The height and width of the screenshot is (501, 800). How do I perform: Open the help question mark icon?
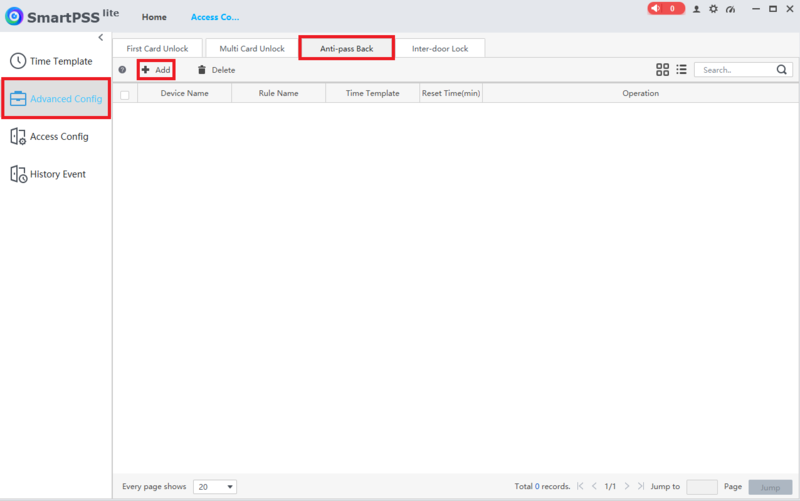click(122, 70)
